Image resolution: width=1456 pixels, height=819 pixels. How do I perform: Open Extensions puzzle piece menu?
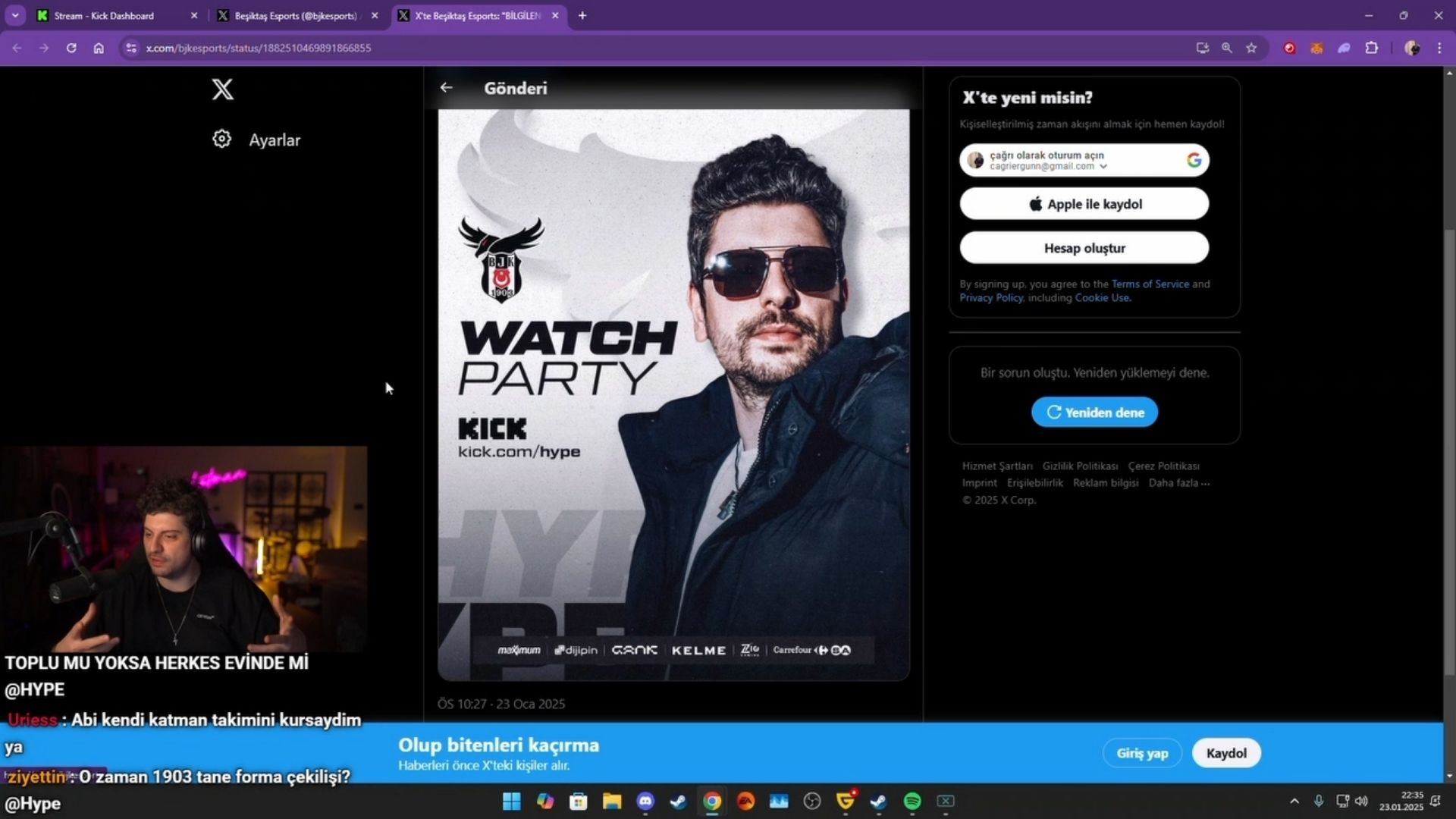[1371, 48]
